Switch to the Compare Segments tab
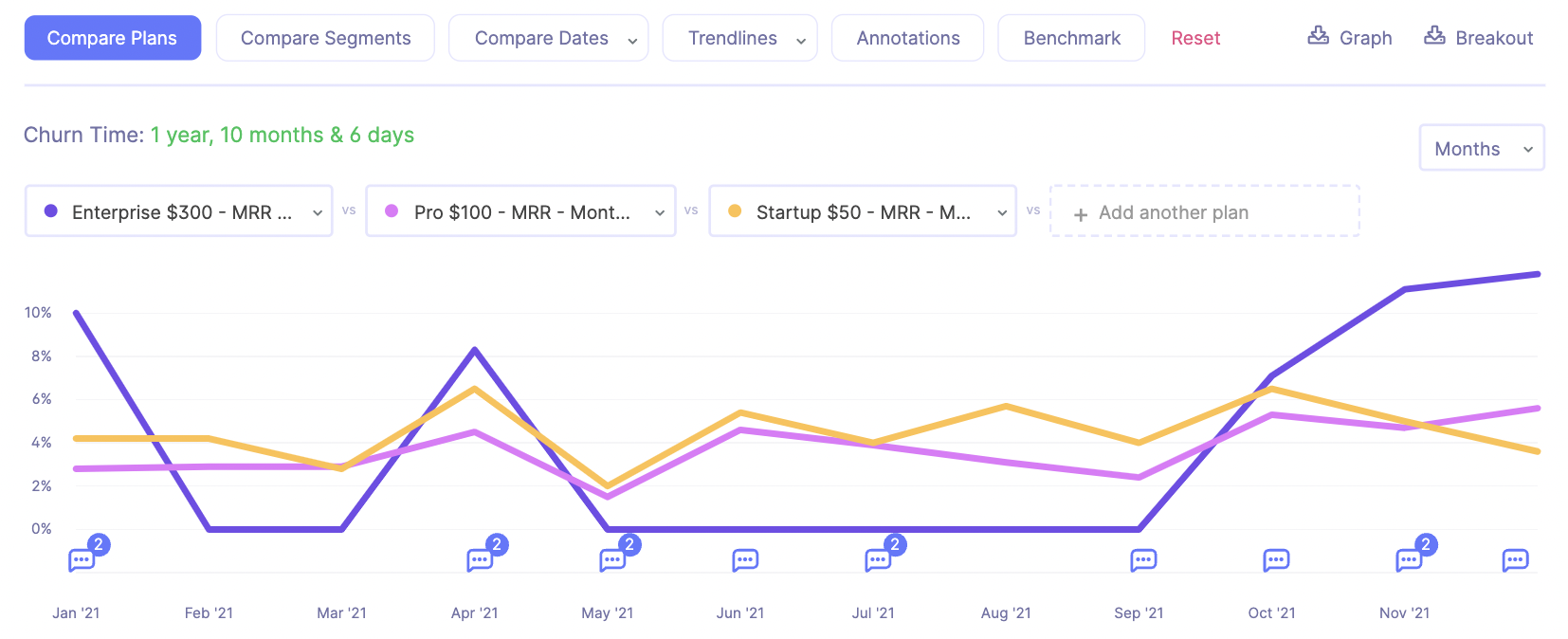 [325, 38]
